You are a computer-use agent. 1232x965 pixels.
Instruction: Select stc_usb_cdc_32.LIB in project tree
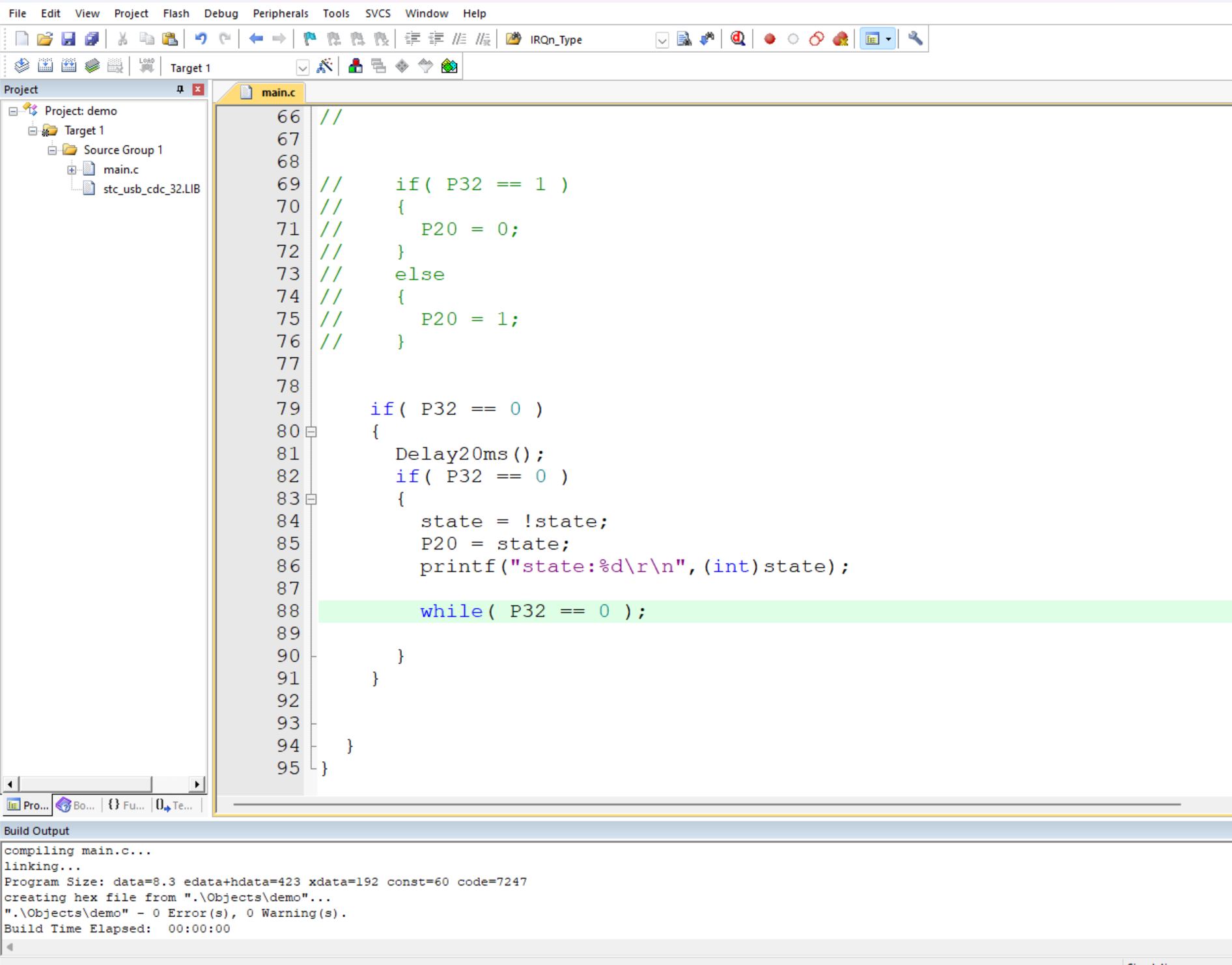[151, 189]
